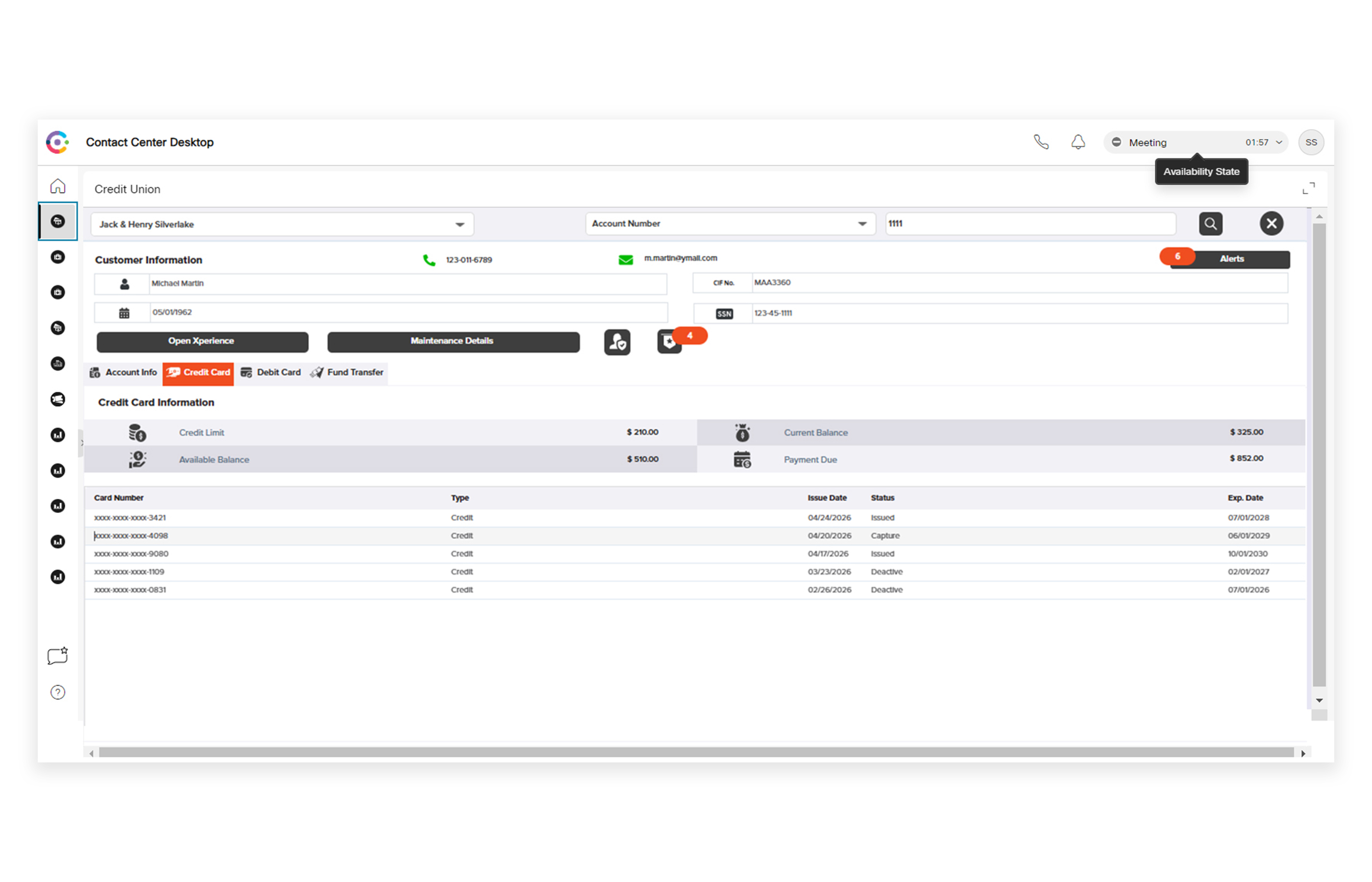Click the email m.martin@ymail.com
Screen dimensions: 1372x882
(x=680, y=258)
